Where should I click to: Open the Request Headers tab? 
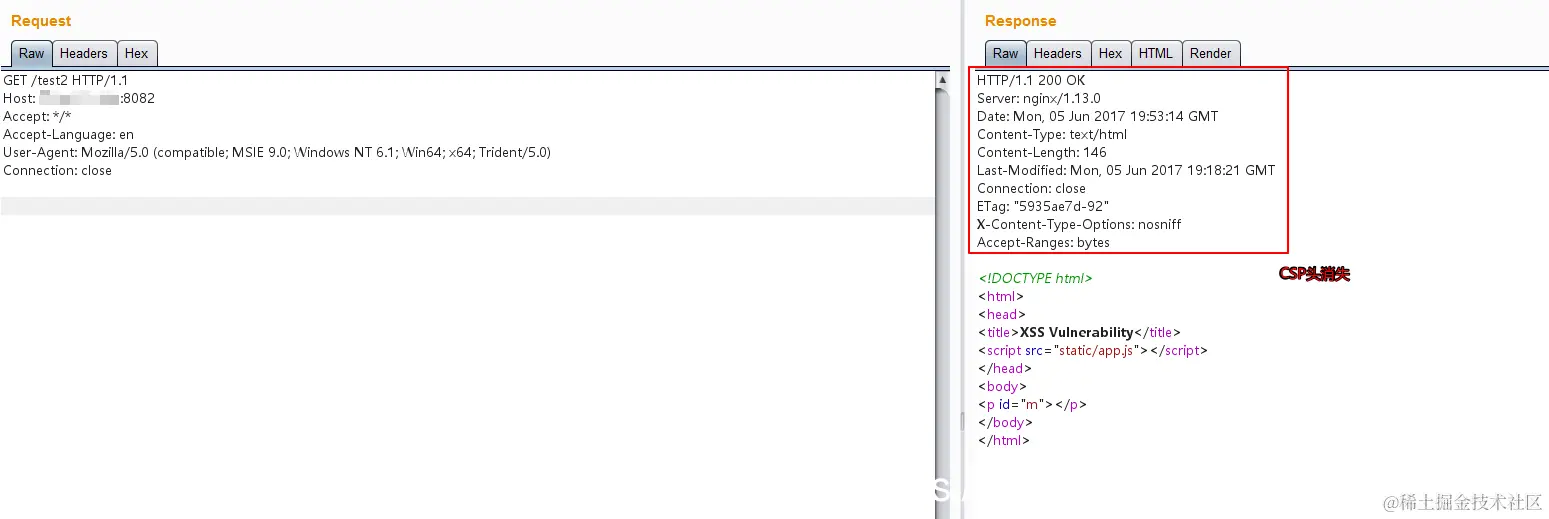click(84, 54)
